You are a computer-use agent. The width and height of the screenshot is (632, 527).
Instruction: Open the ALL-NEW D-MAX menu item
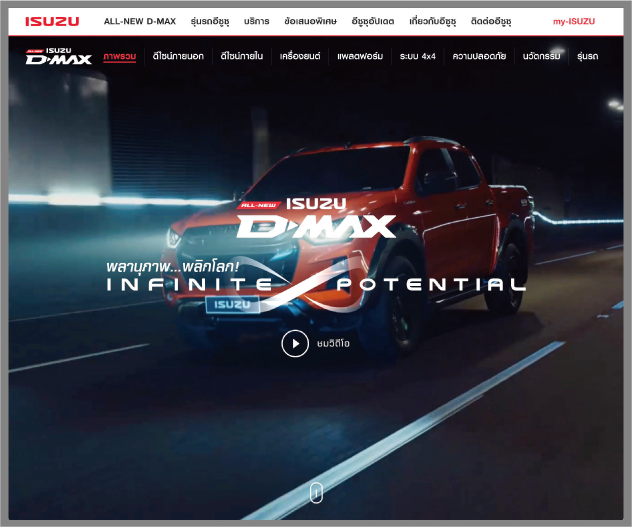(x=140, y=21)
